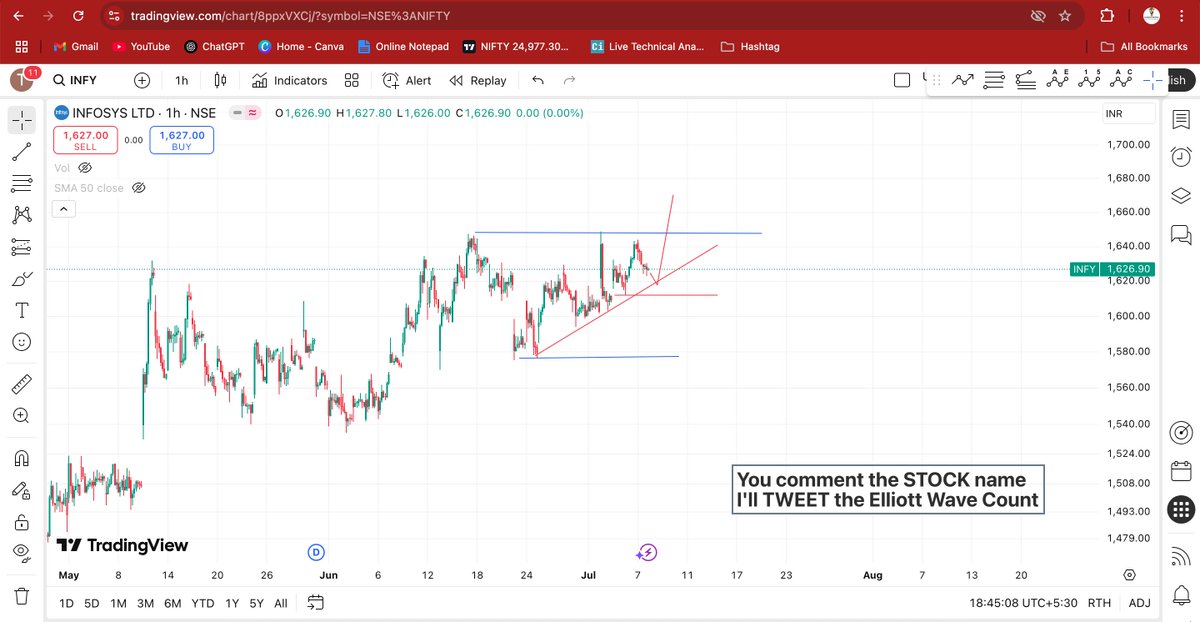Viewport: 1200px width, 622px height.
Task: Open the INR currency selector
Action: pos(1128,114)
